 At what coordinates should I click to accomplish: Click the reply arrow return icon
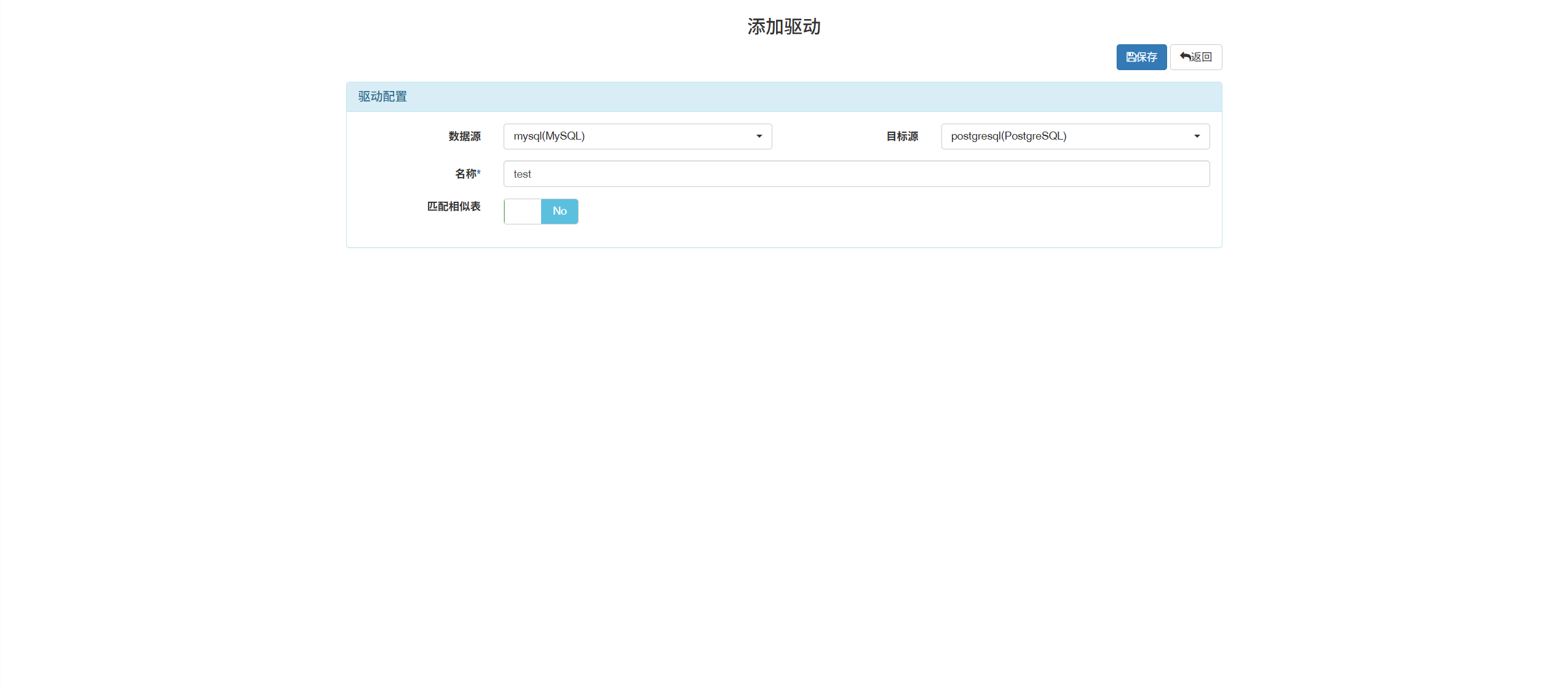[1184, 57]
